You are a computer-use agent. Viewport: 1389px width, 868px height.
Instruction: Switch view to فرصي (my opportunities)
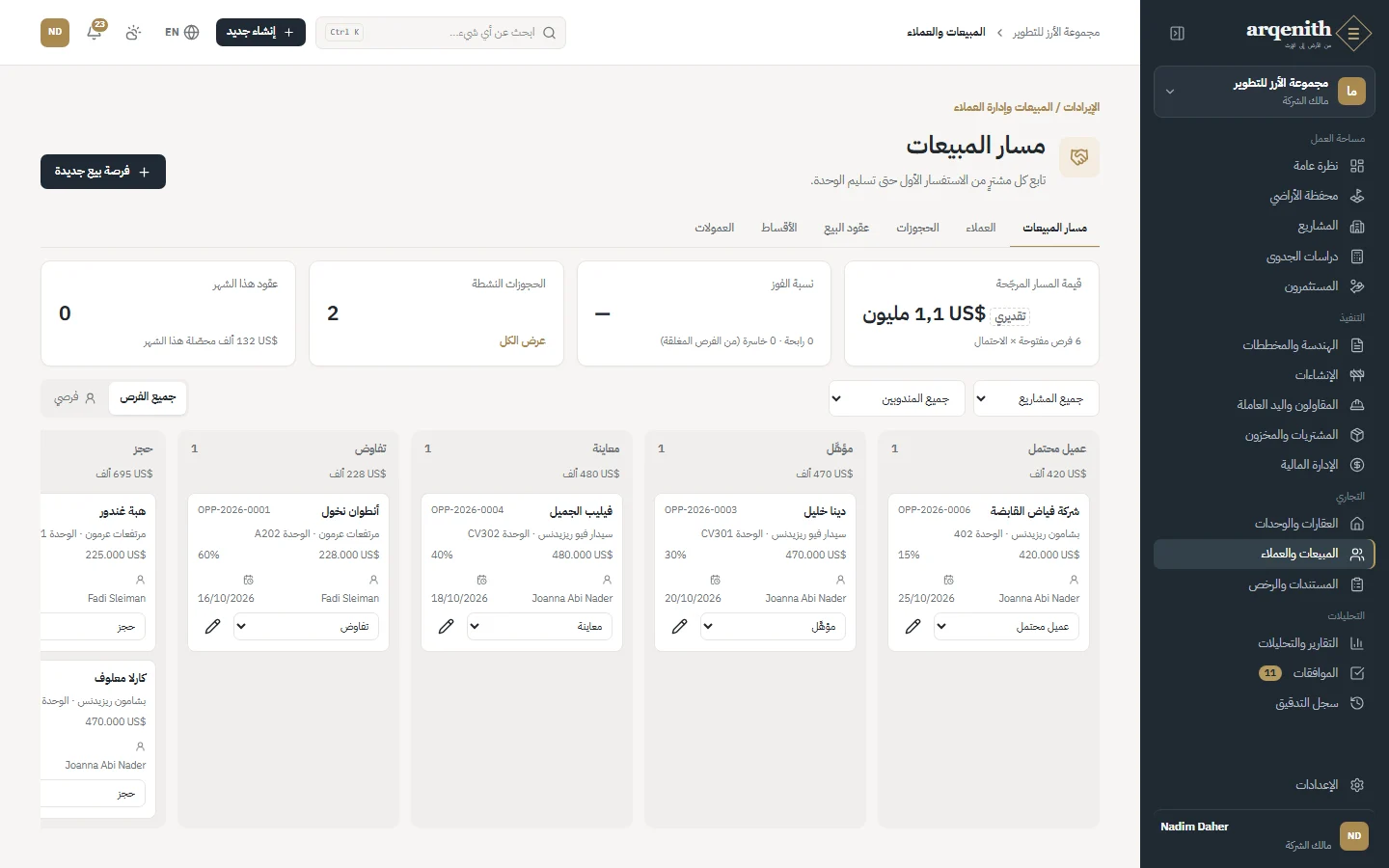[75, 397]
